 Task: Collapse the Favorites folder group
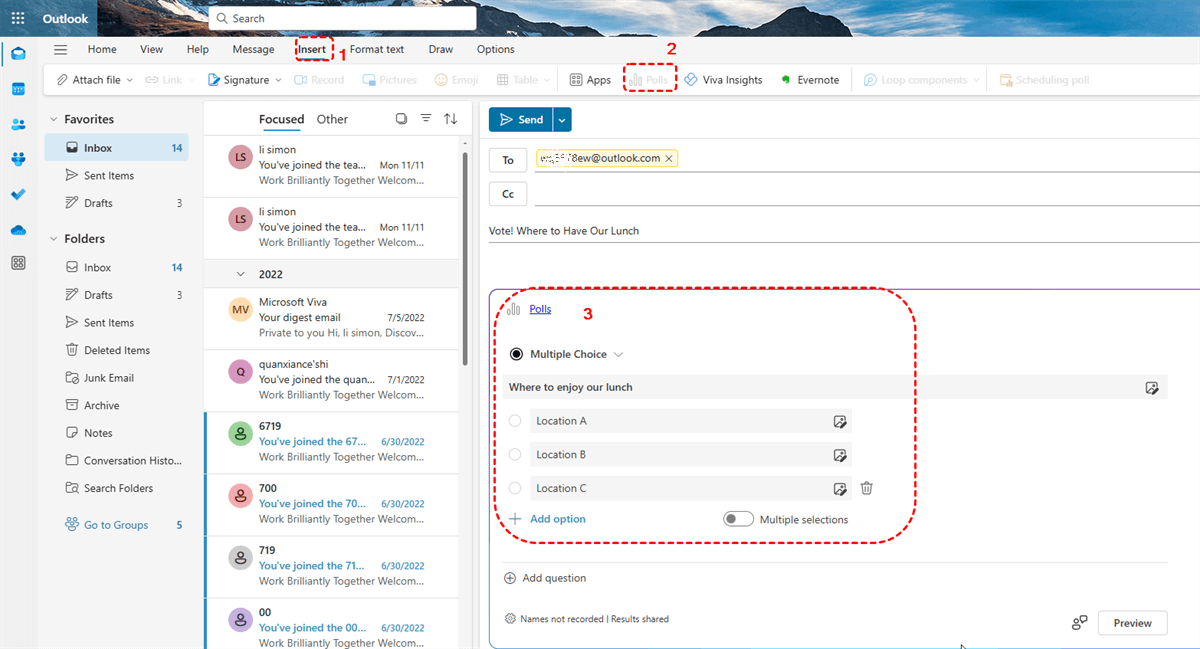53,120
